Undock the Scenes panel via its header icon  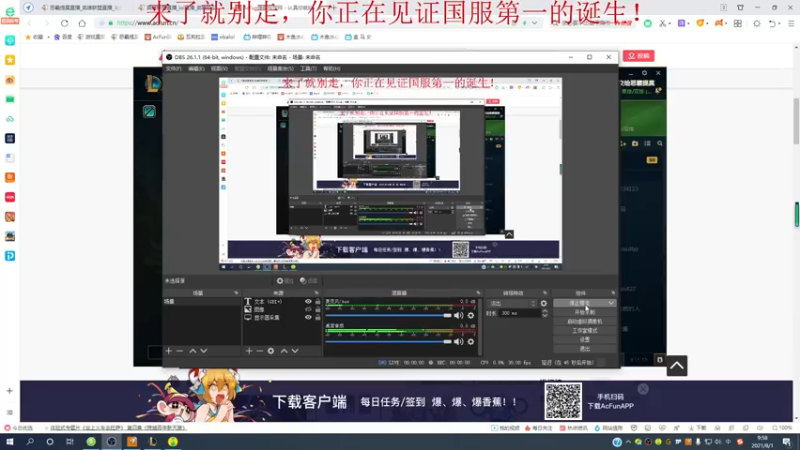236,293
